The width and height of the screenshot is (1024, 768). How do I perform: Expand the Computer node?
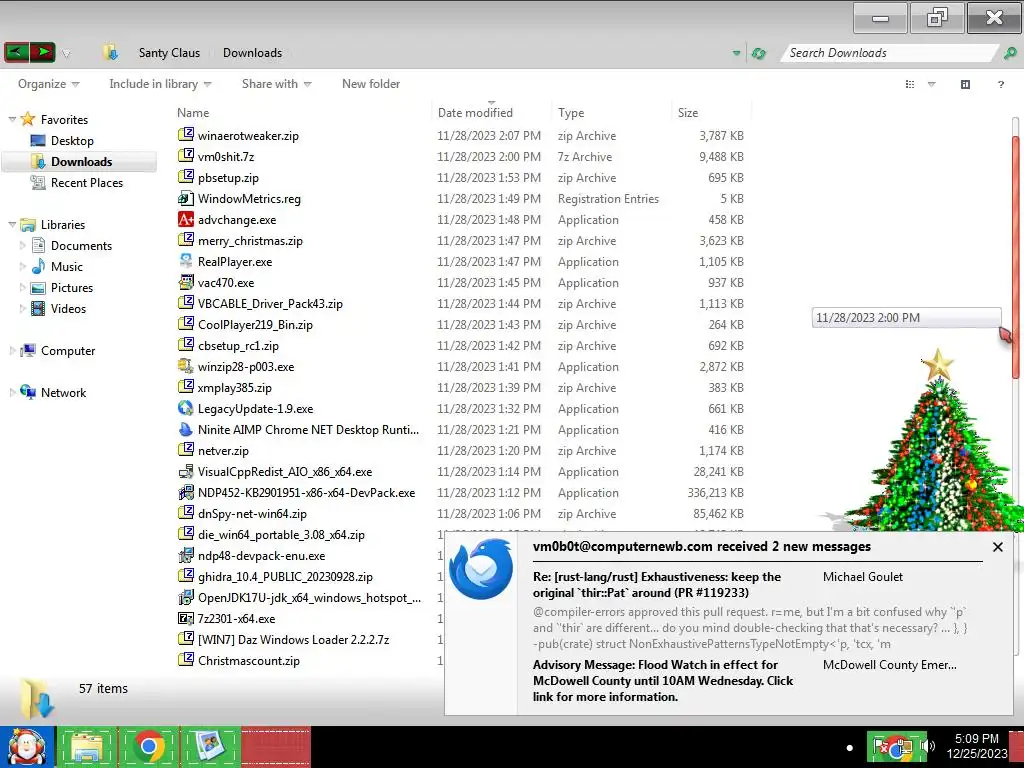(x=12, y=351)
